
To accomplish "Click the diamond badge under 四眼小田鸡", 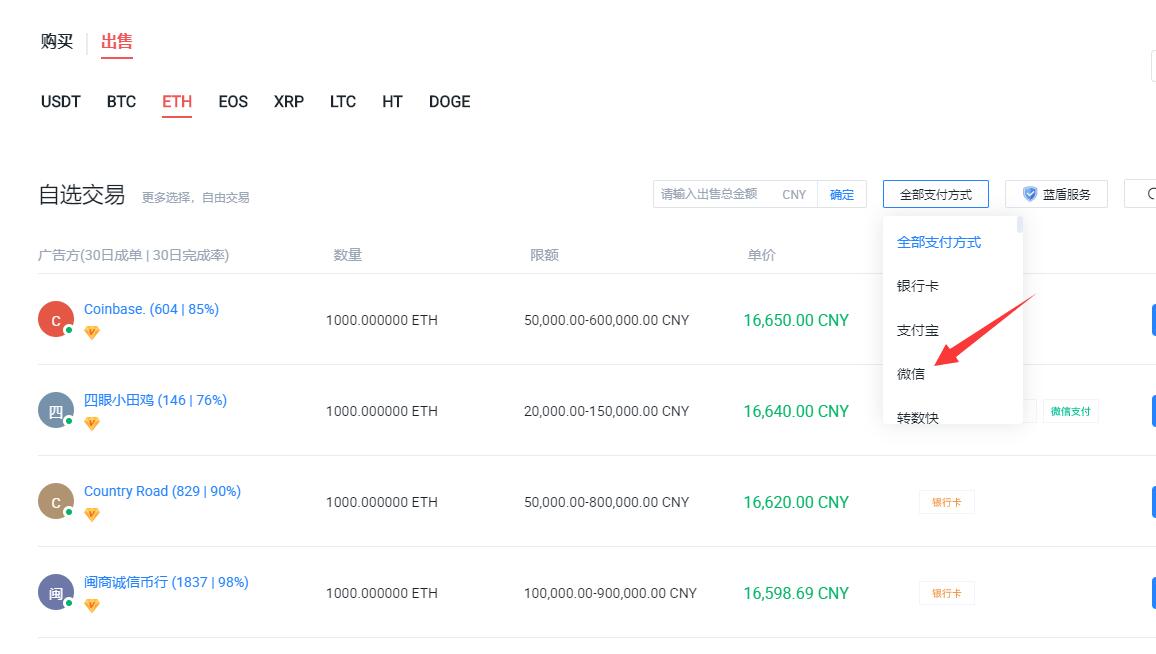I will pyautogui.click(x=91, y=423).
